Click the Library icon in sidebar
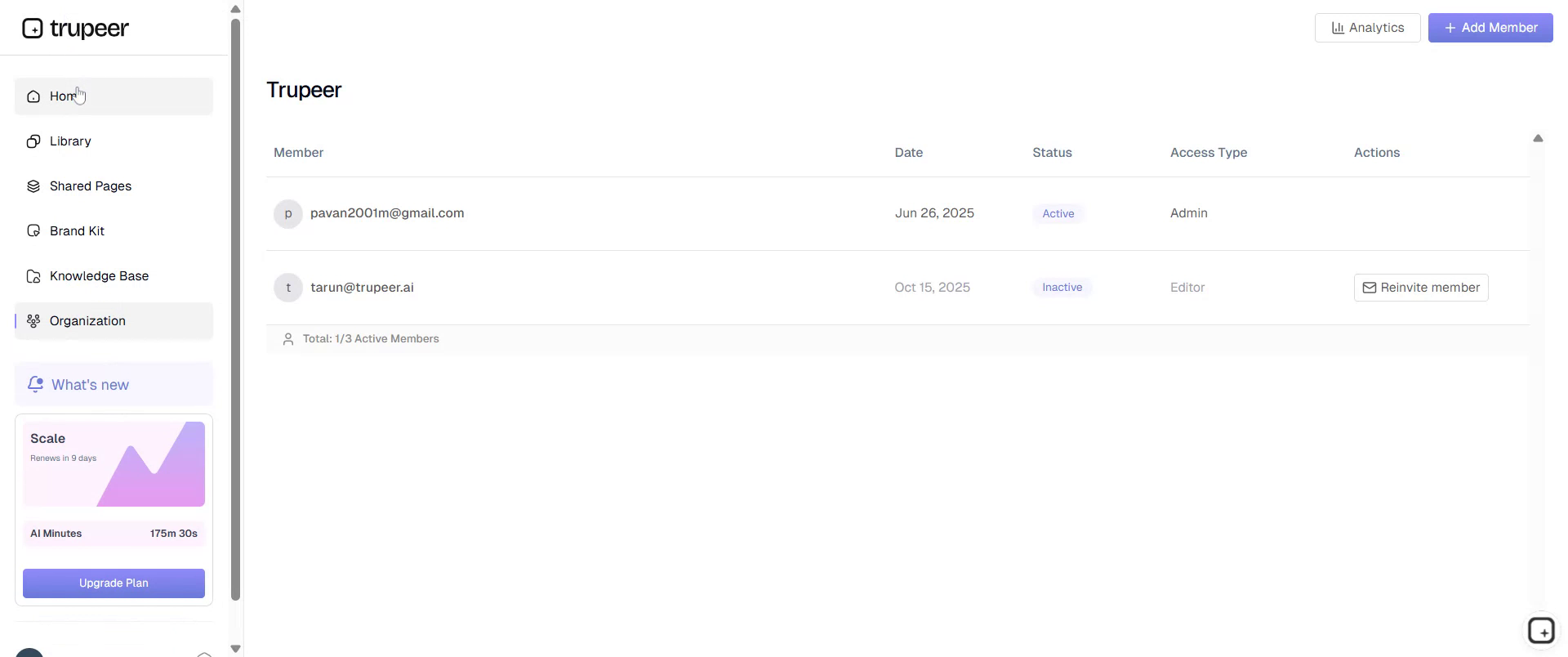The image size is (1568, 657). click(x=33, y=141)
